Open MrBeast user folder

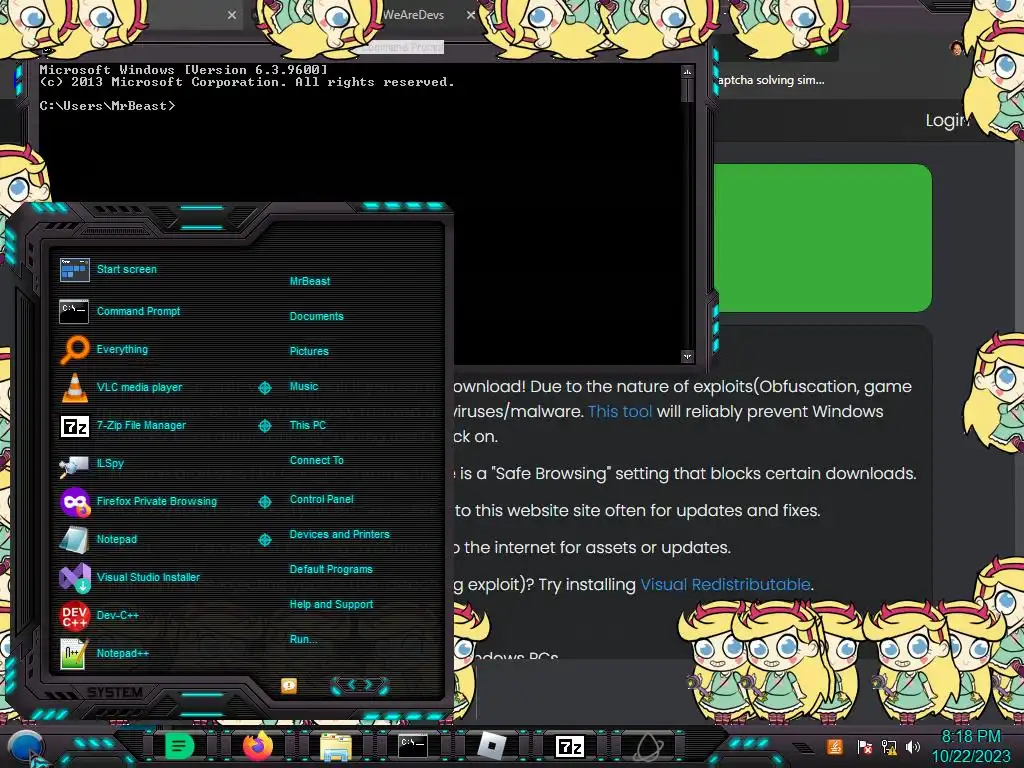click(x=310, y=281)
